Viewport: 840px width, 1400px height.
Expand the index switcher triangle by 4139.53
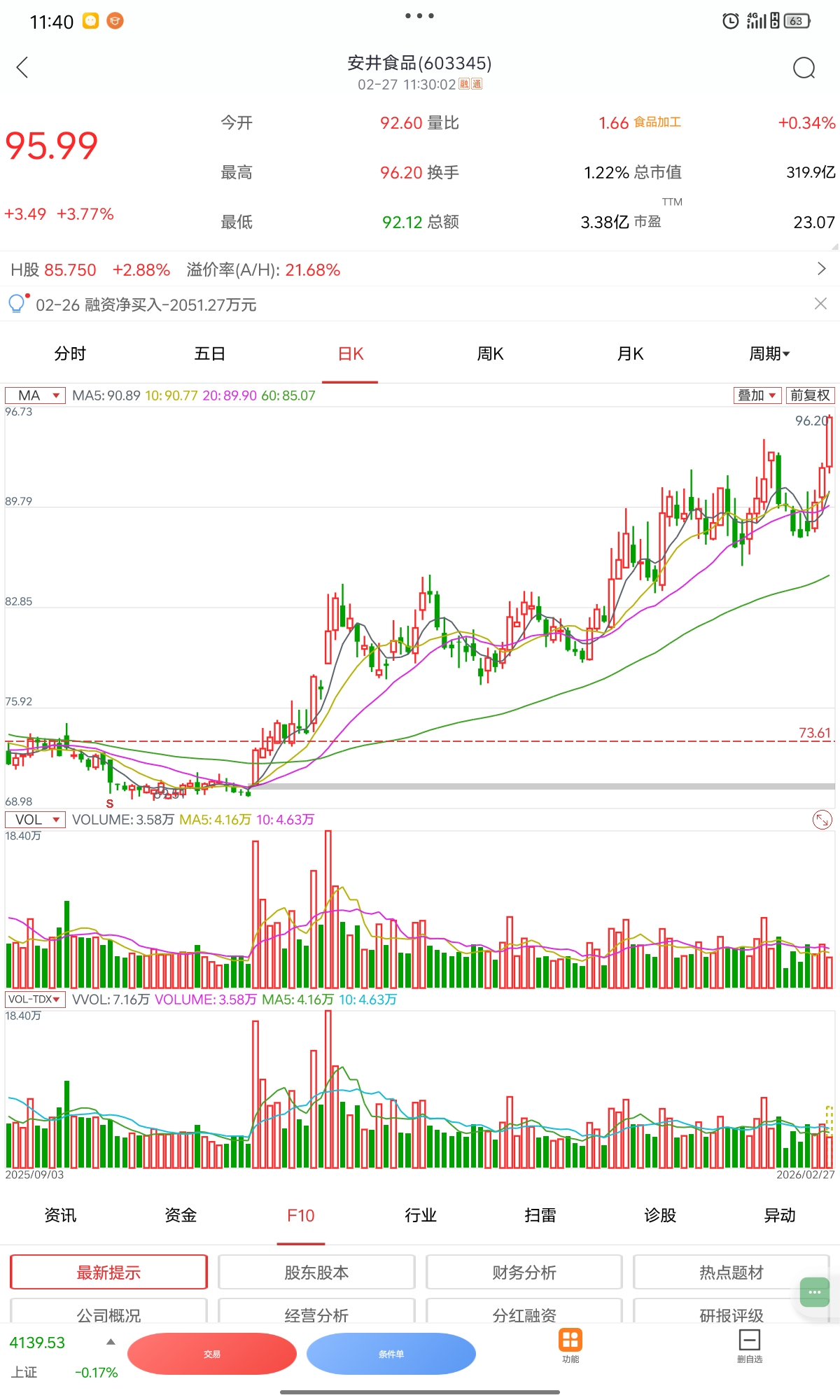point(111,1342)
